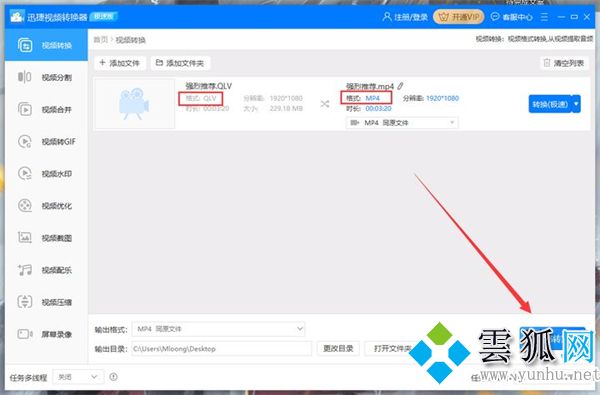Screen dimensions: 600x395
Task: Expand the file's MP4 同原文件 dropdown
Action: point(402,123)
